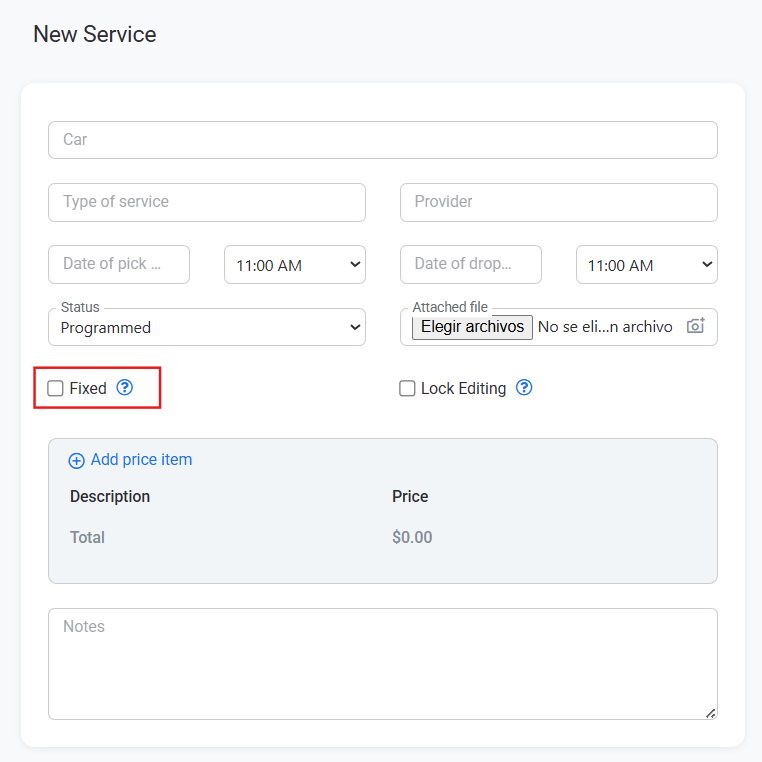Expand the Status dropdown showing Programmed
This screenshot has width=762, height=762.
click(207, 327)
